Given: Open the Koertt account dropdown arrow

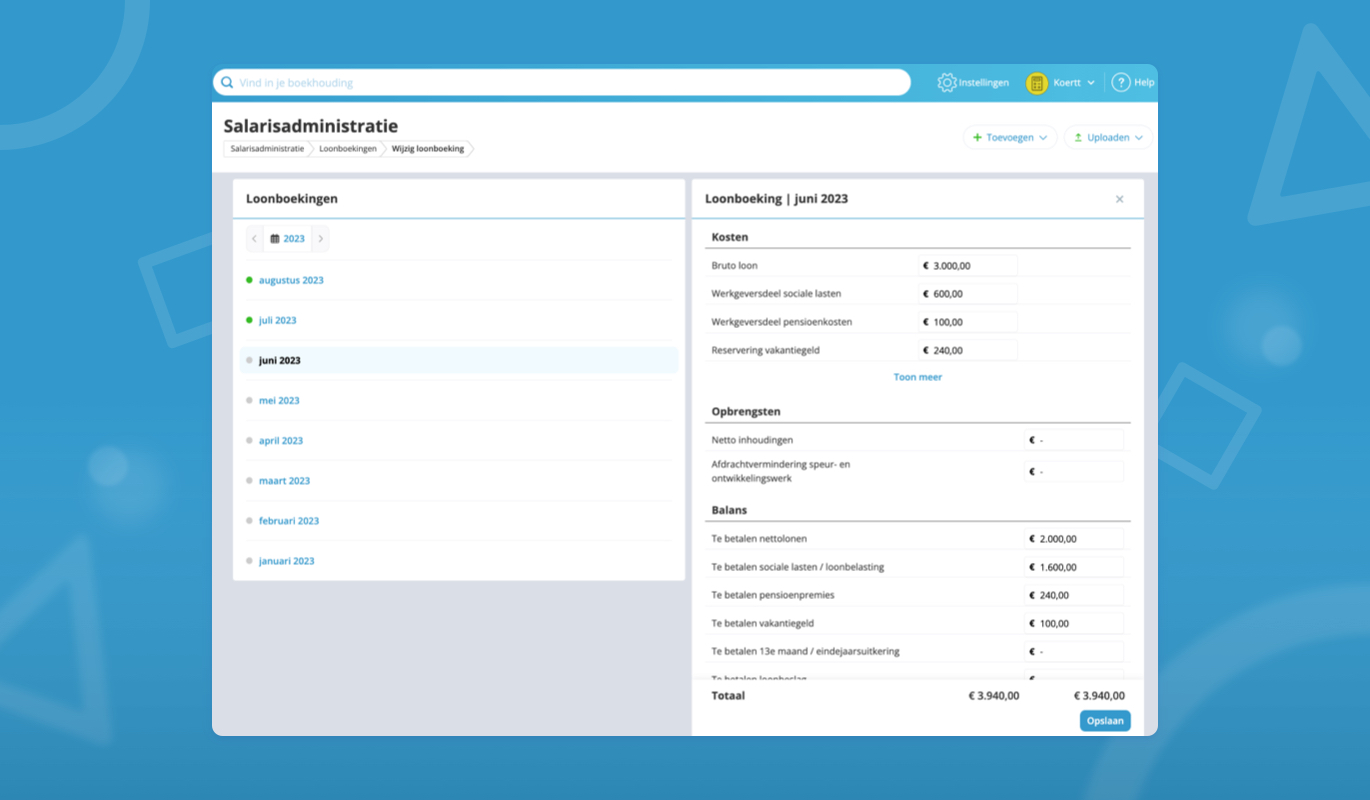Looking at the screenshot, I should (1091, 83).
